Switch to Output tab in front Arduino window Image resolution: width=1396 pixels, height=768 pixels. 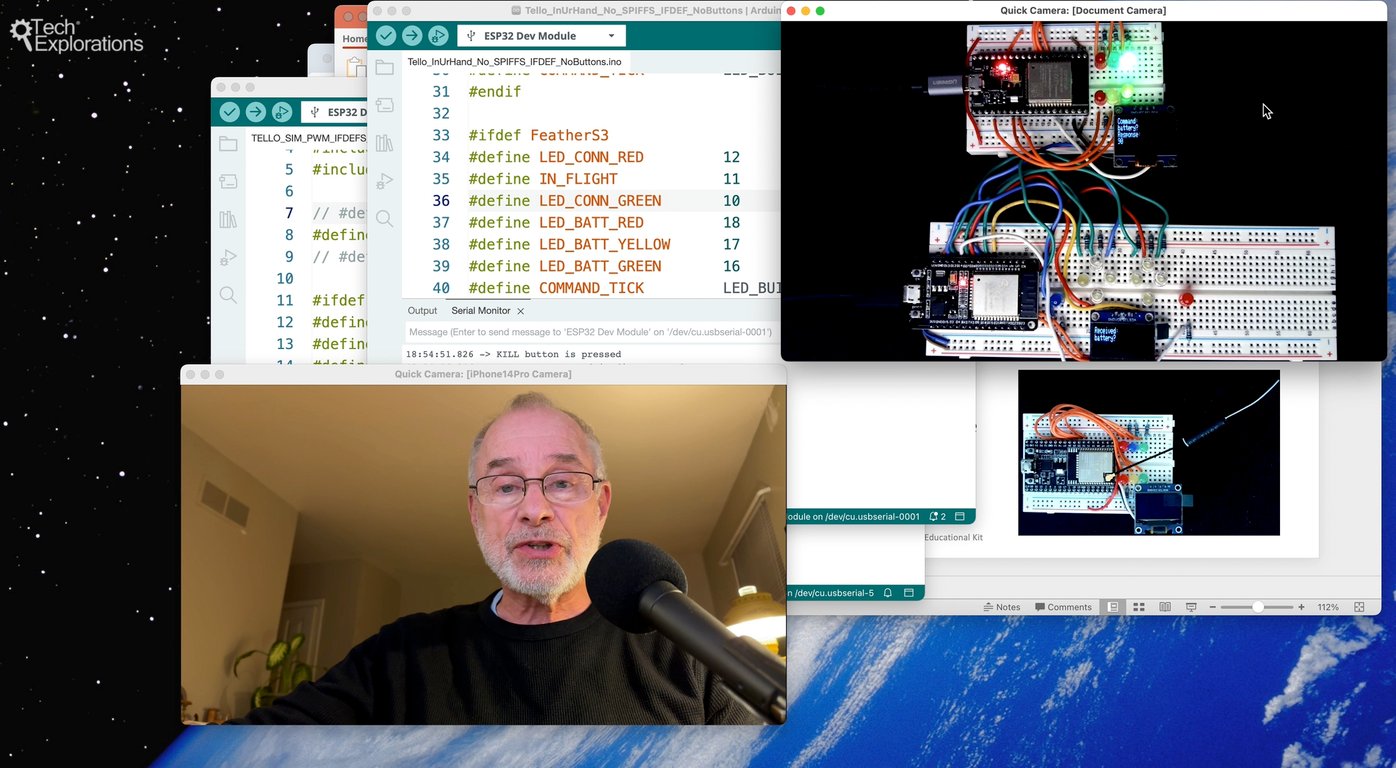pos(422,311)
